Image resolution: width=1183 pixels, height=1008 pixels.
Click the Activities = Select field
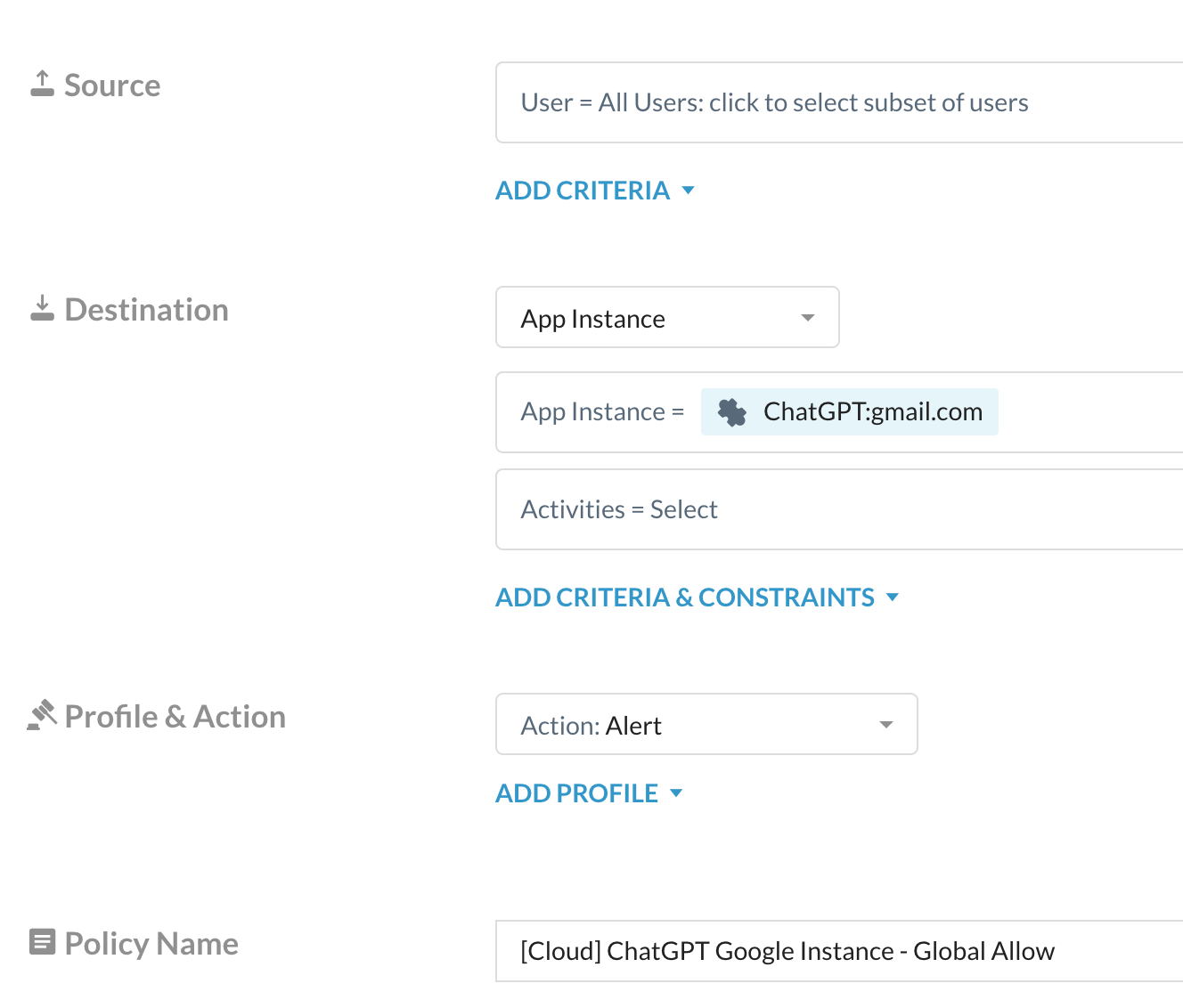(839, 509)
